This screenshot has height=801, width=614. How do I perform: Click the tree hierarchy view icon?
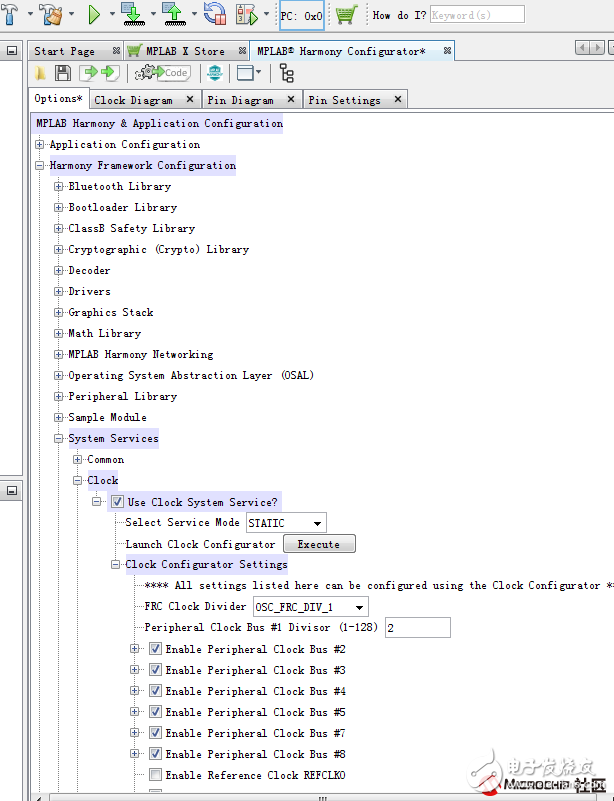tap(287, 73)
